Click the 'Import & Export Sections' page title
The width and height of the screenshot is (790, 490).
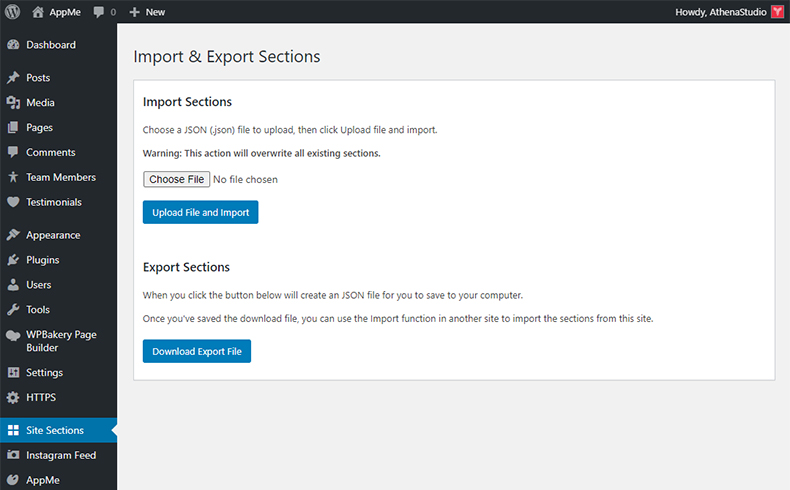pos(227,56)
